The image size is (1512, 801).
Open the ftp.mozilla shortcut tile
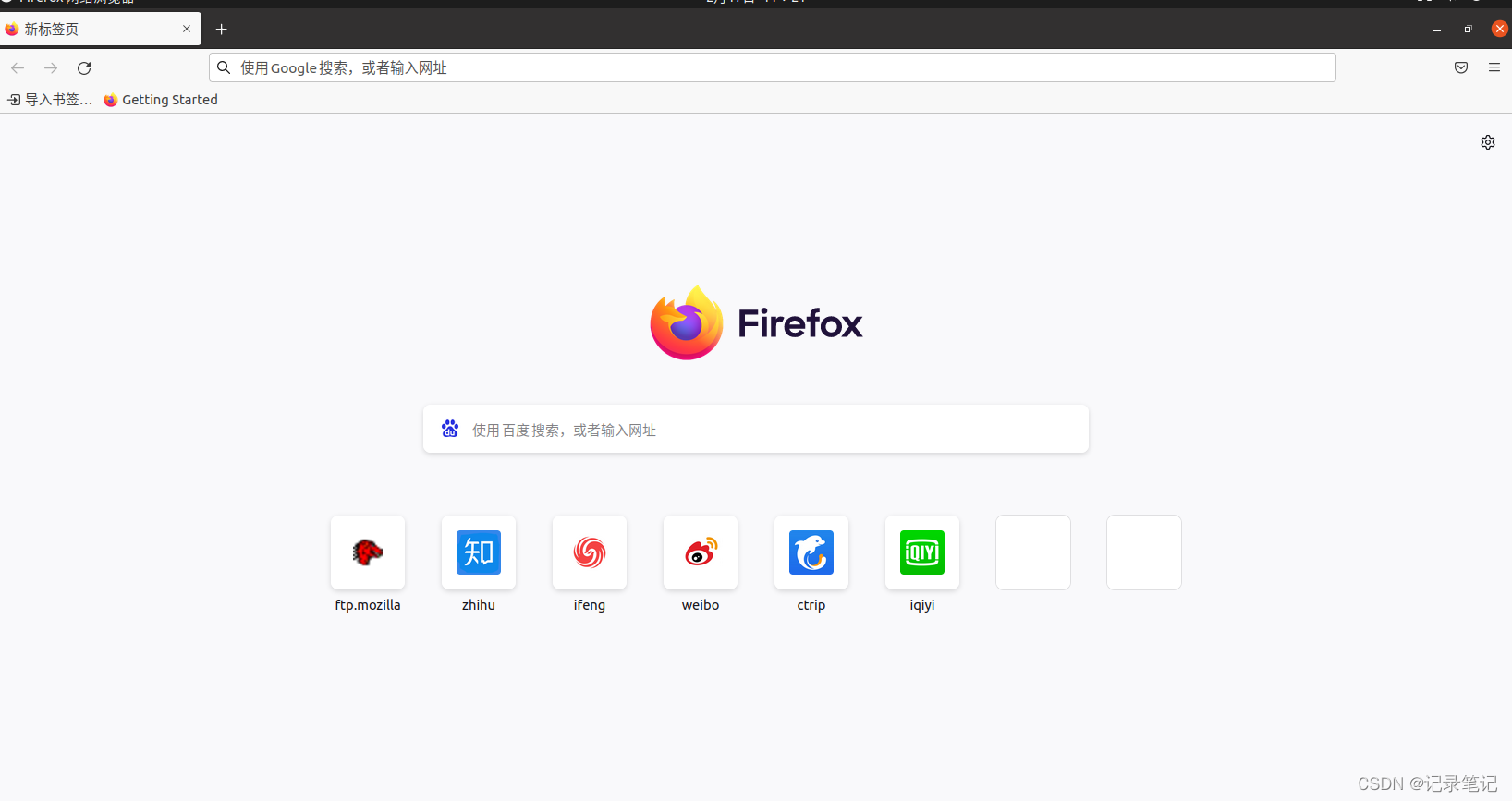(368, 552)
